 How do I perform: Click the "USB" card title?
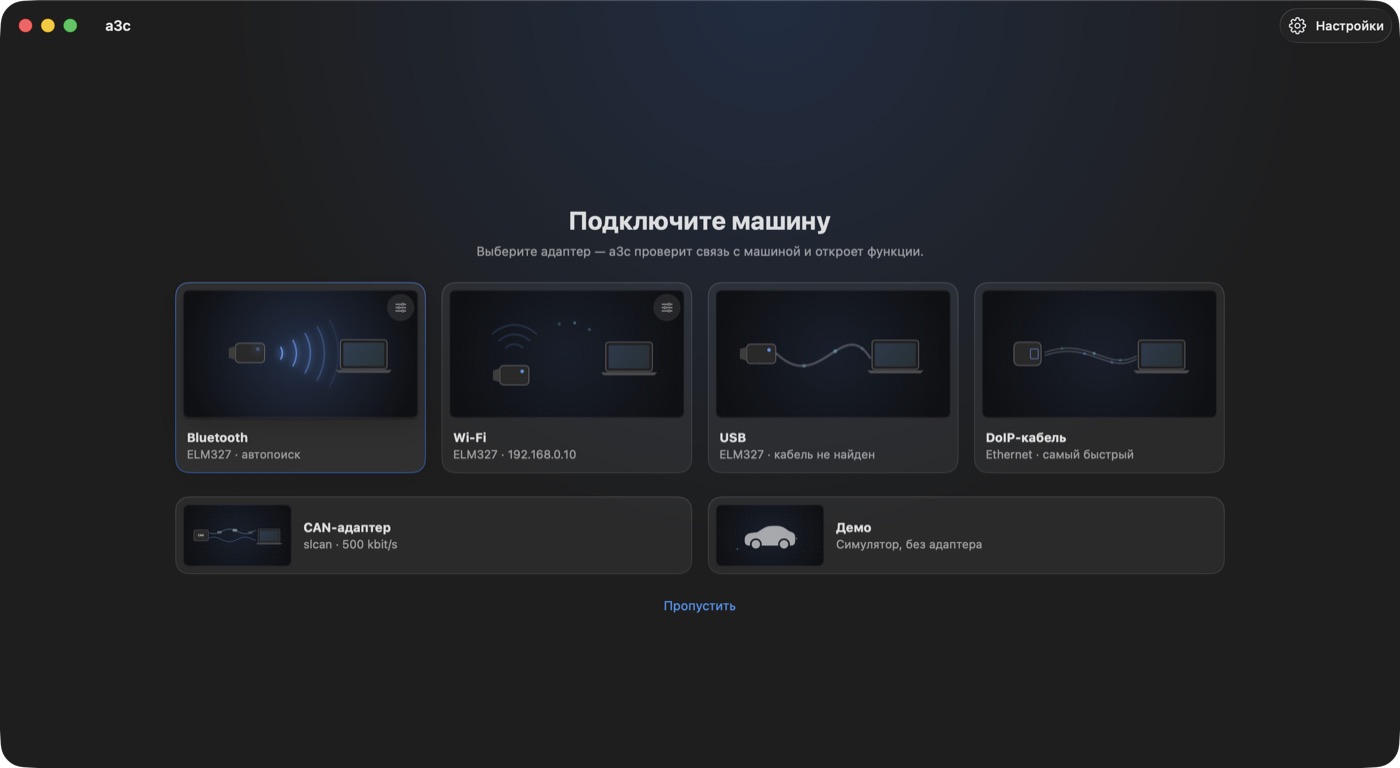(733, 438)
